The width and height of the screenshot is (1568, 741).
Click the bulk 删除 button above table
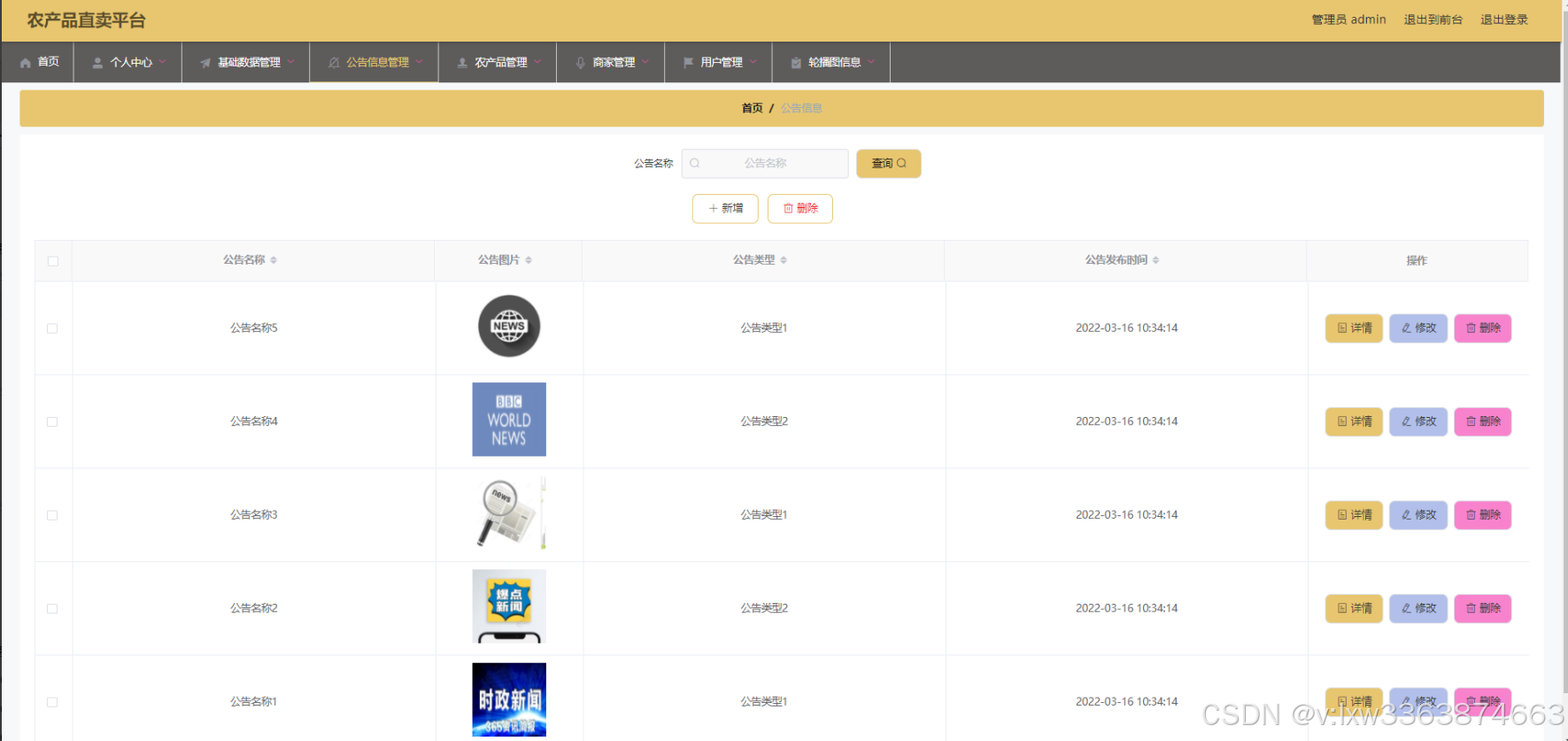point(800,208)
